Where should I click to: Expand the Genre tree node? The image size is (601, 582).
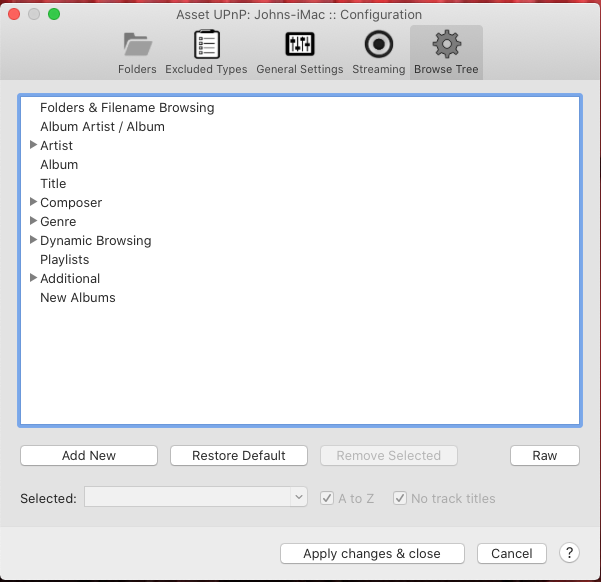click(34, 221)
